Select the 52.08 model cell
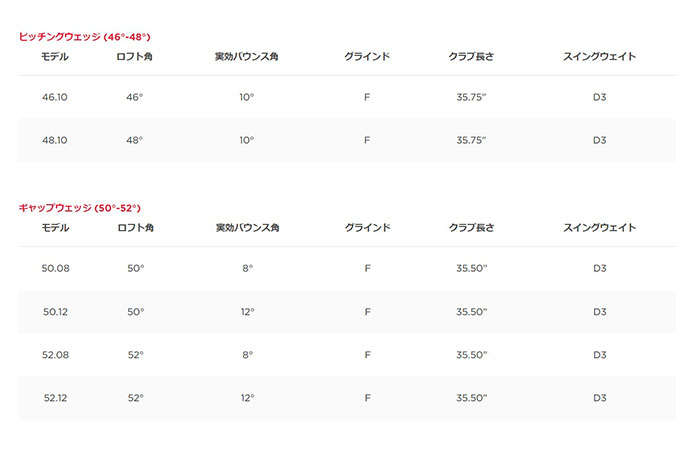This screenshot has height=450, width=700. (55, 355)
